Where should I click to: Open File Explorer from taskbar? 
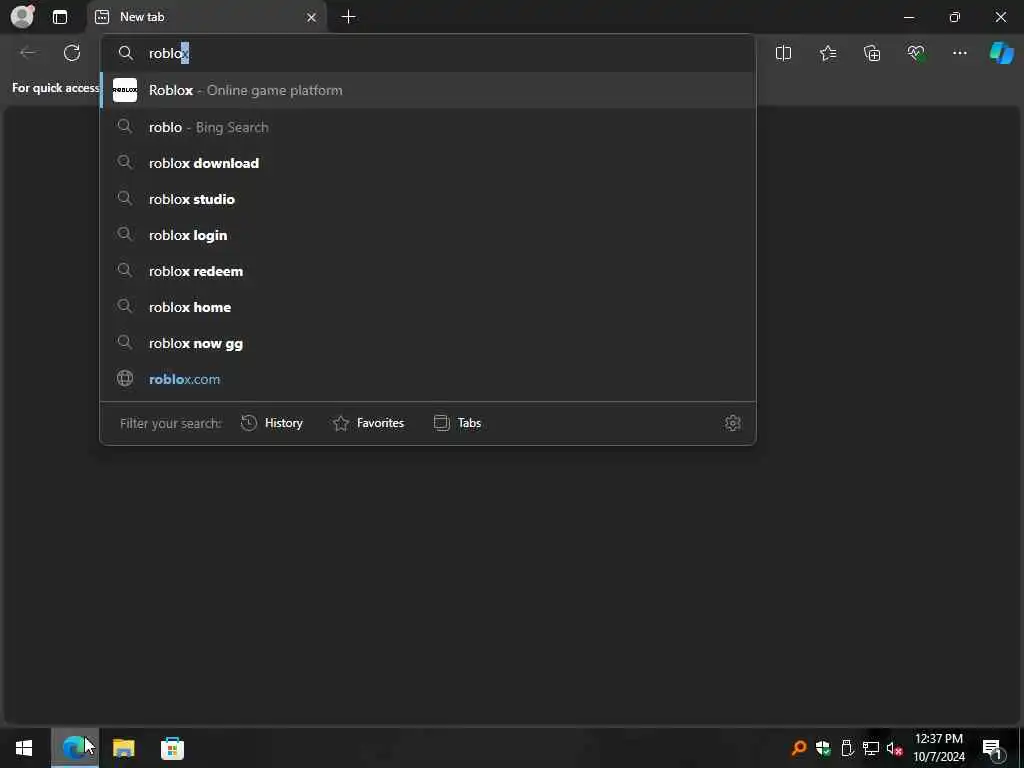(x=123, y=748)
